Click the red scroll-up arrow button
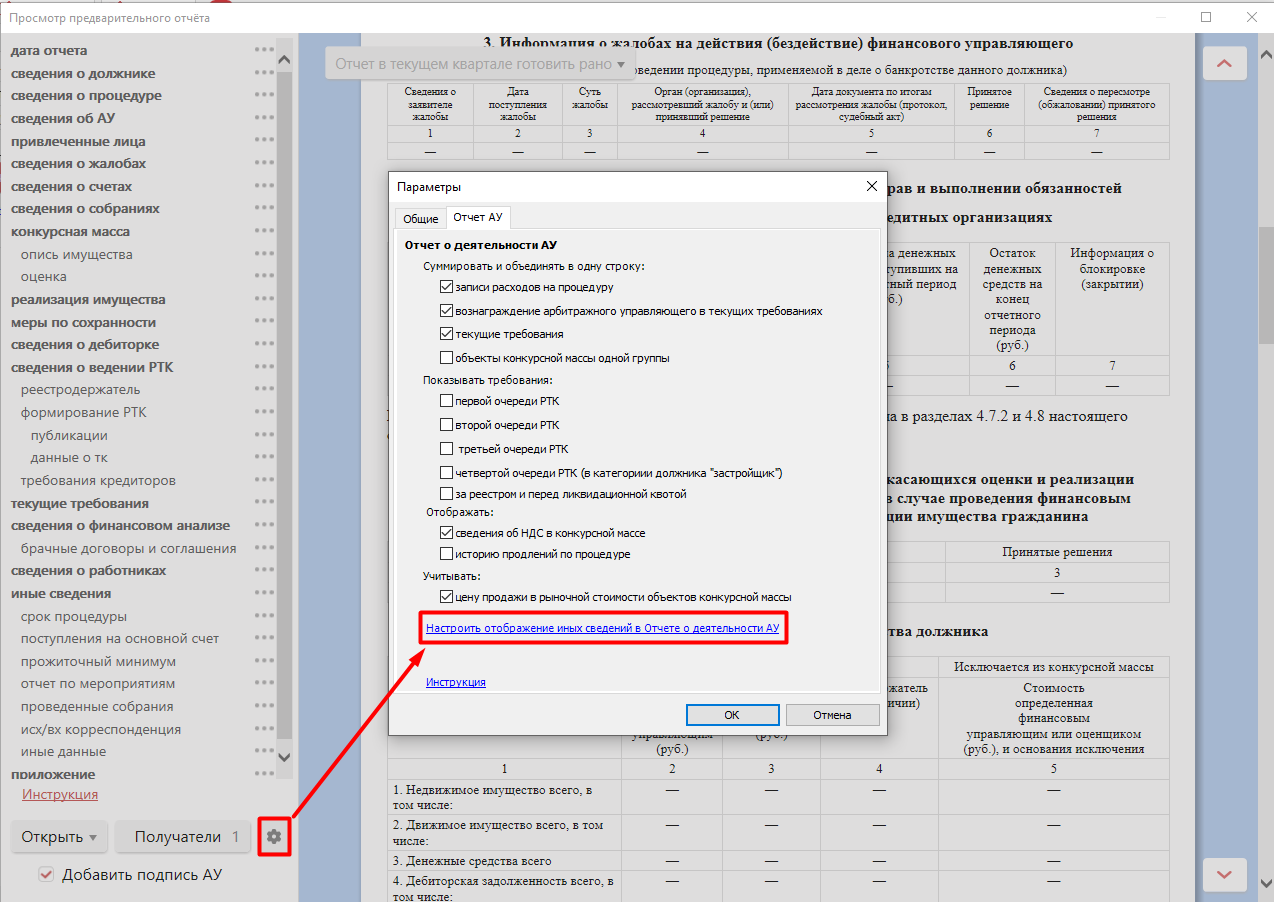 coord(1224,64)
